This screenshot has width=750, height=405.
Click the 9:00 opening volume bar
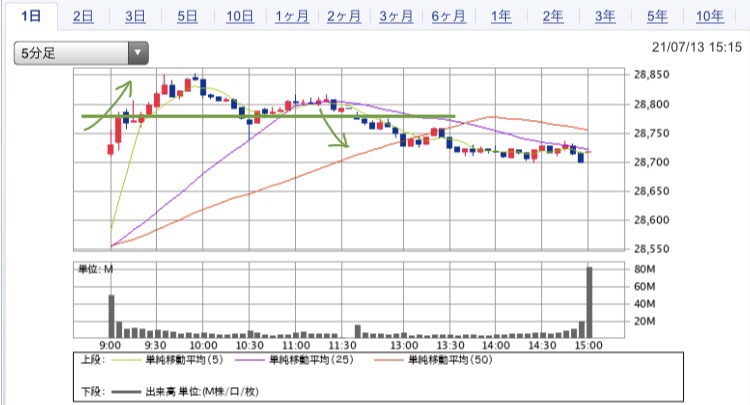111,316
